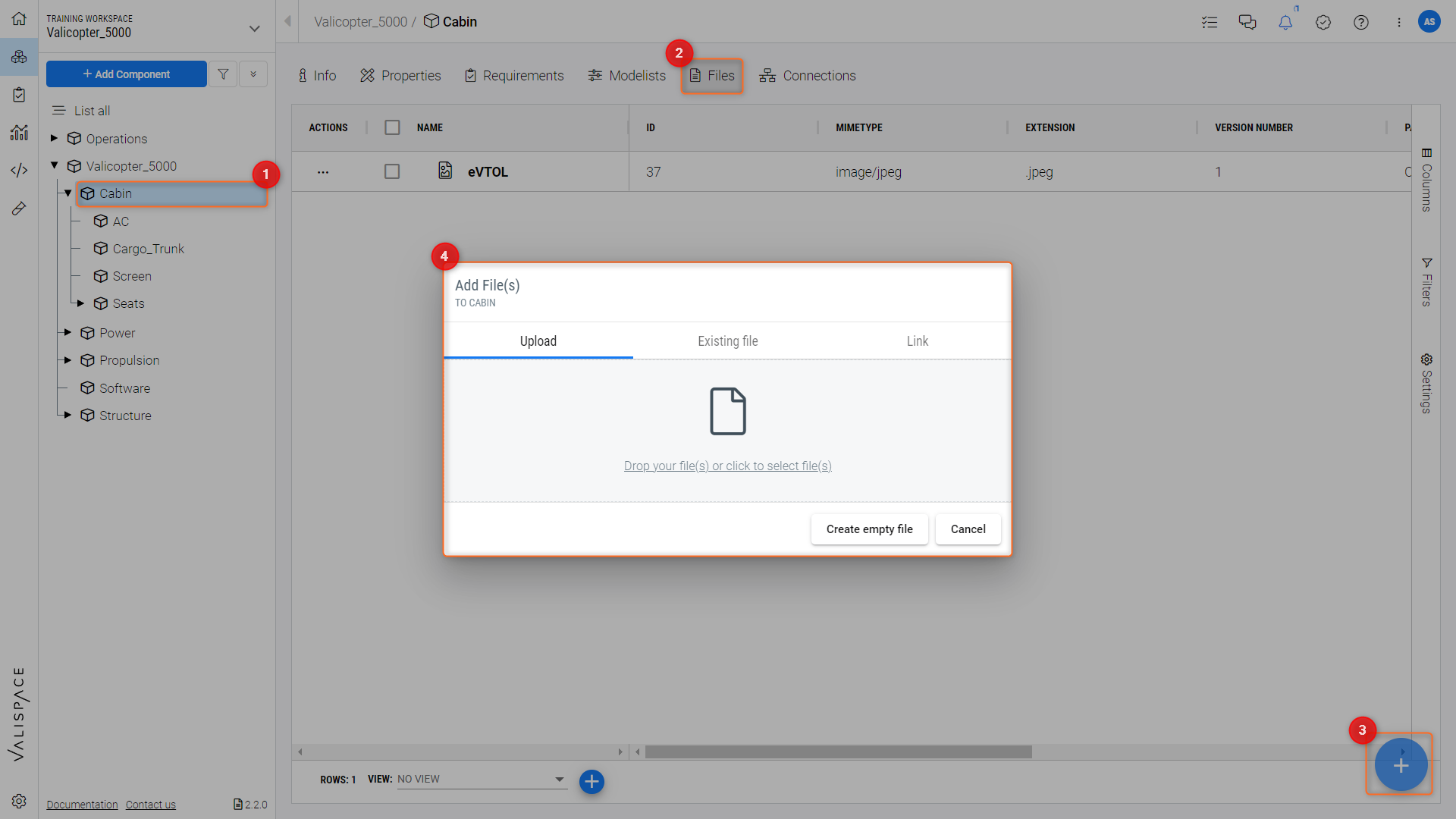1456x819 pixels.
Task: Open eVTOL row actions ellipsis
Action: (323, 172)
